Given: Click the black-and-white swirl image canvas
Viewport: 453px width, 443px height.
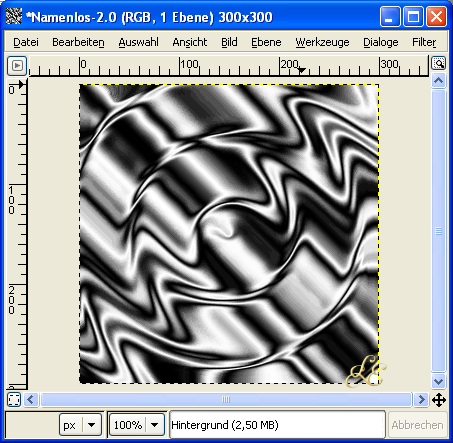Looking at the screenshot, I should (x=229, y=234).
